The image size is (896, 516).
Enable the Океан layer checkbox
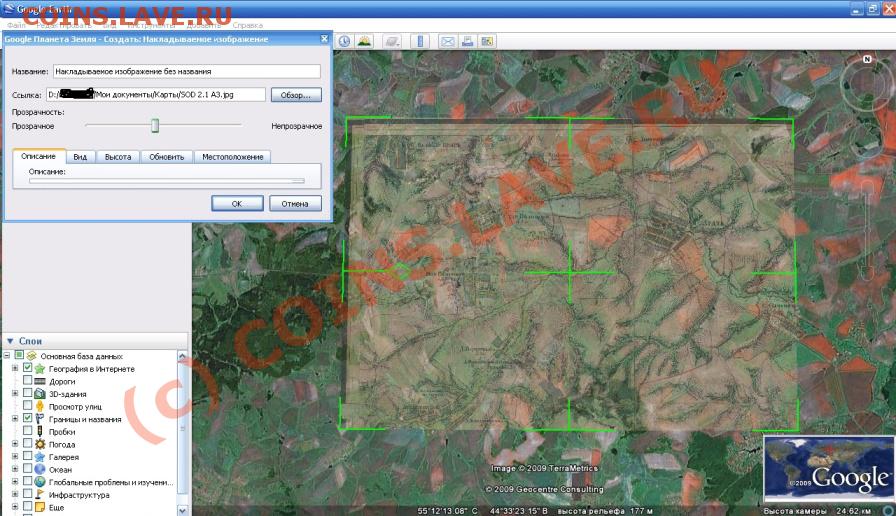point(27,469)
